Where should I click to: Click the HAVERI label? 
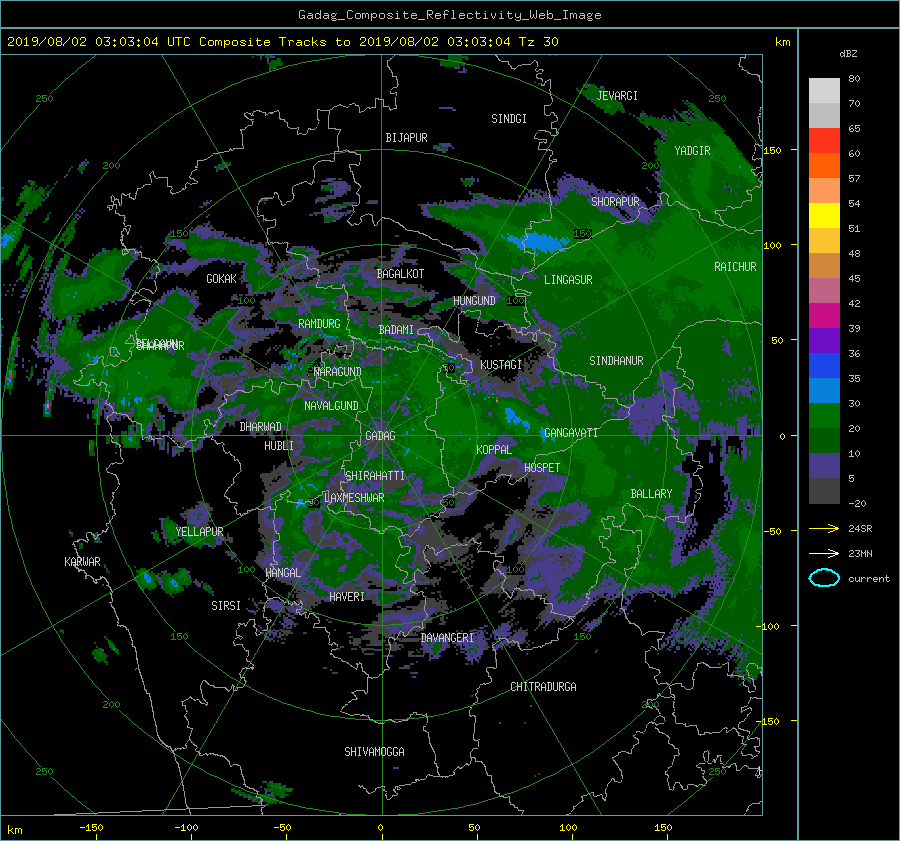pos(347,597)
